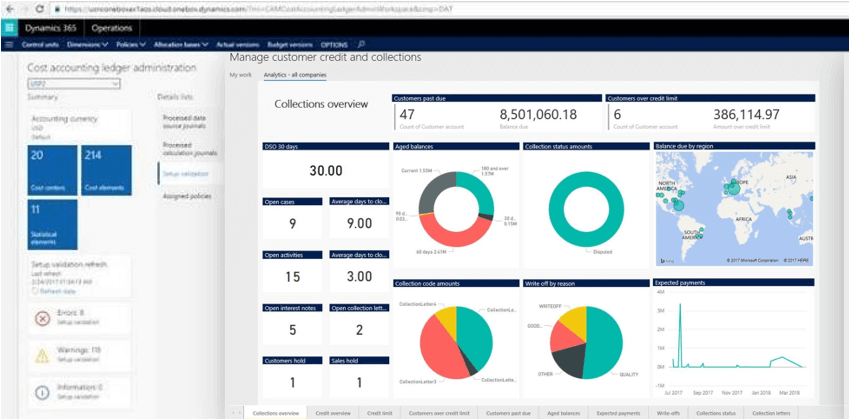Click the red Errors X icon
The width and height of the screenshot is (849, 420).
(x=42, y=319)
